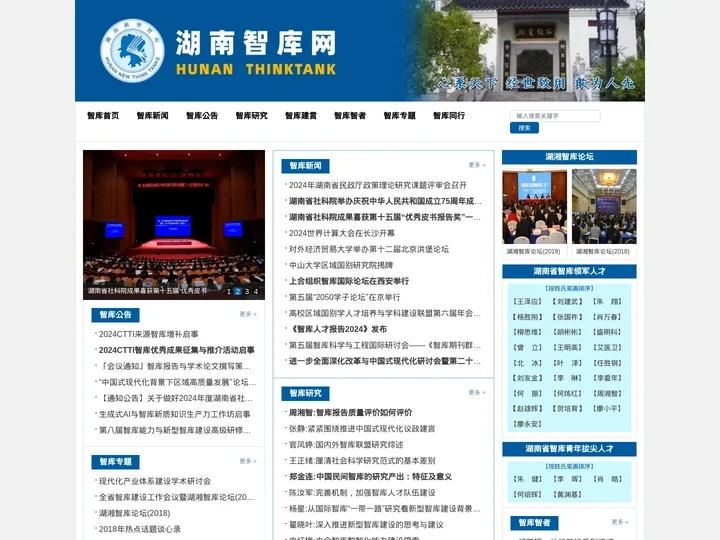This screenshot has height=540, width=720.
Task: Click the 湖湘智库论坛 section header
Action: [x=569, y=157]
